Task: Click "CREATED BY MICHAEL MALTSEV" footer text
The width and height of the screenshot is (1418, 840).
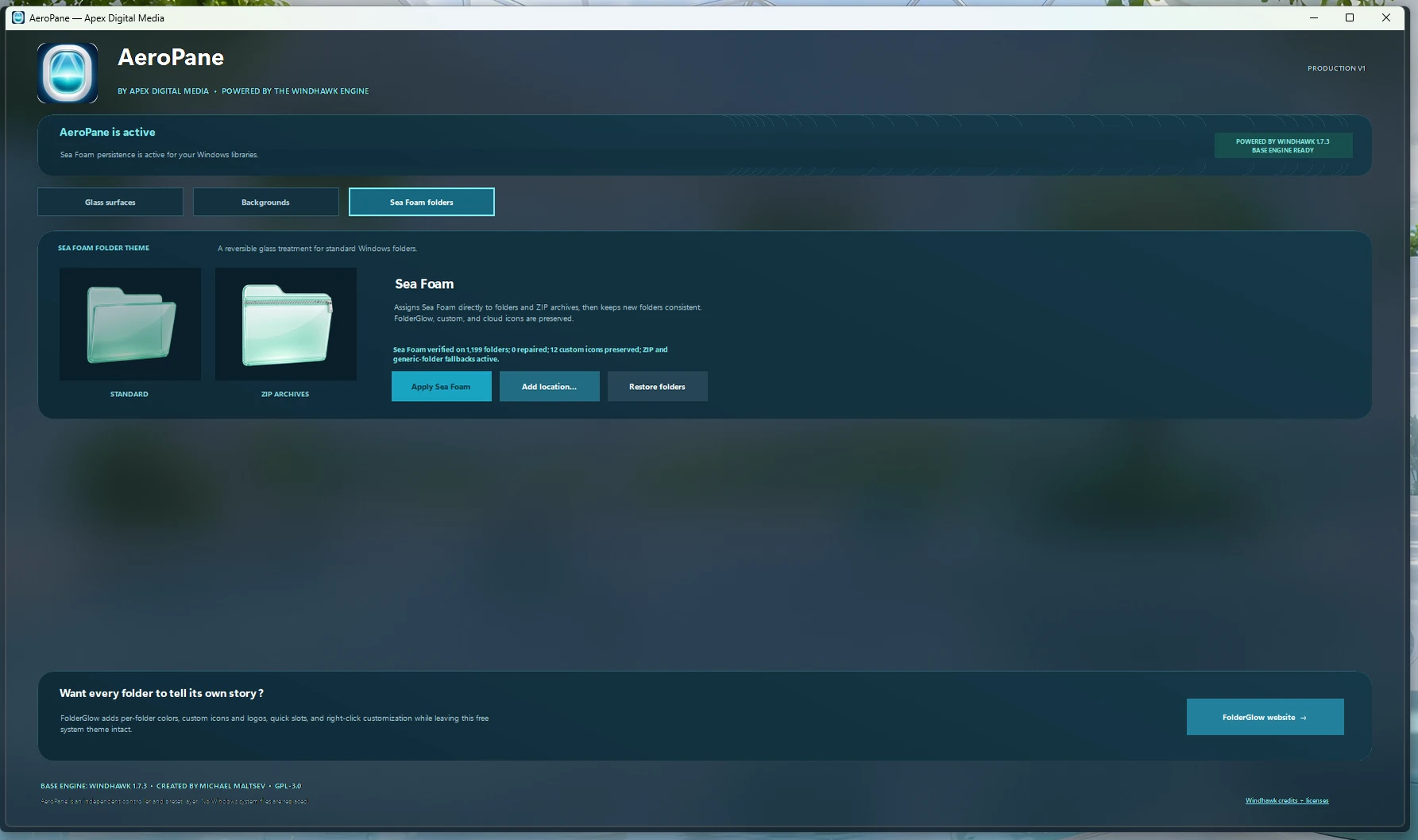Action: [211, 786]
